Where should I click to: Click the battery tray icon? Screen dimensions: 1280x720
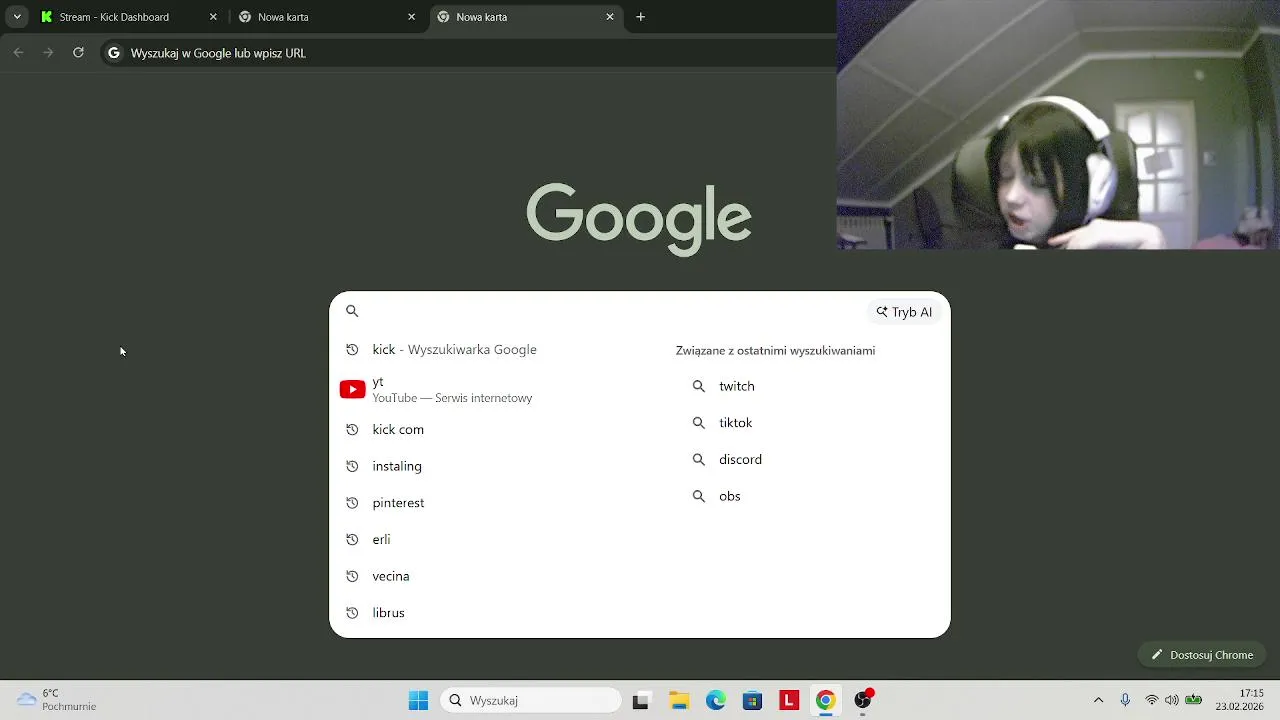point(1193,700)
